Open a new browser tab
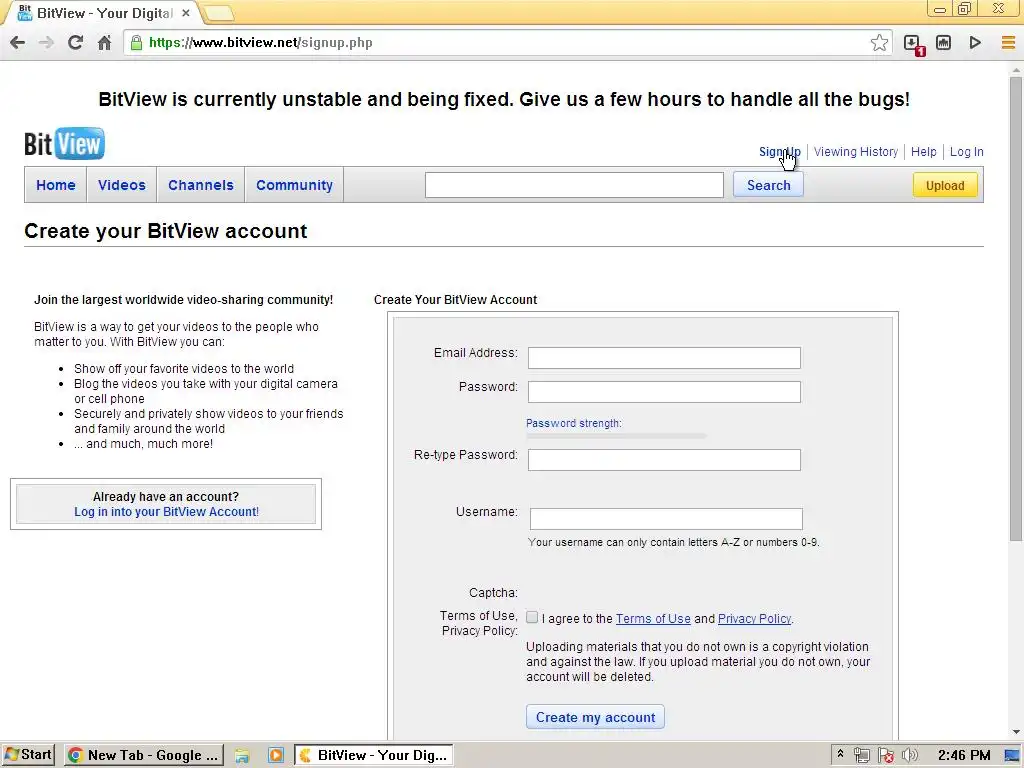The height and width of the screenshot is (768, 1024). [x=219, y=13]
